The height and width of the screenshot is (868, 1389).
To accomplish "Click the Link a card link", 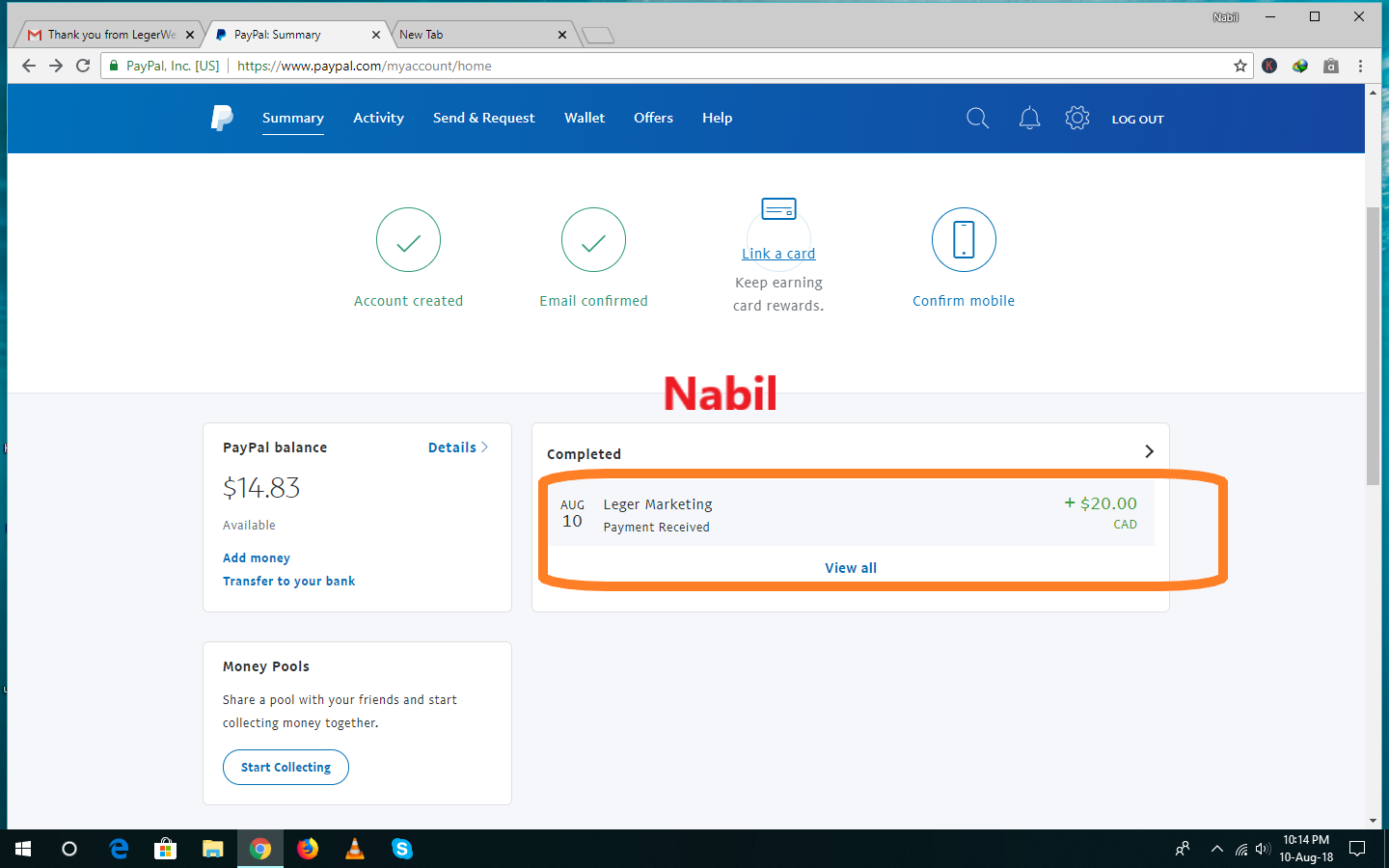I will (x=778, y=254).
